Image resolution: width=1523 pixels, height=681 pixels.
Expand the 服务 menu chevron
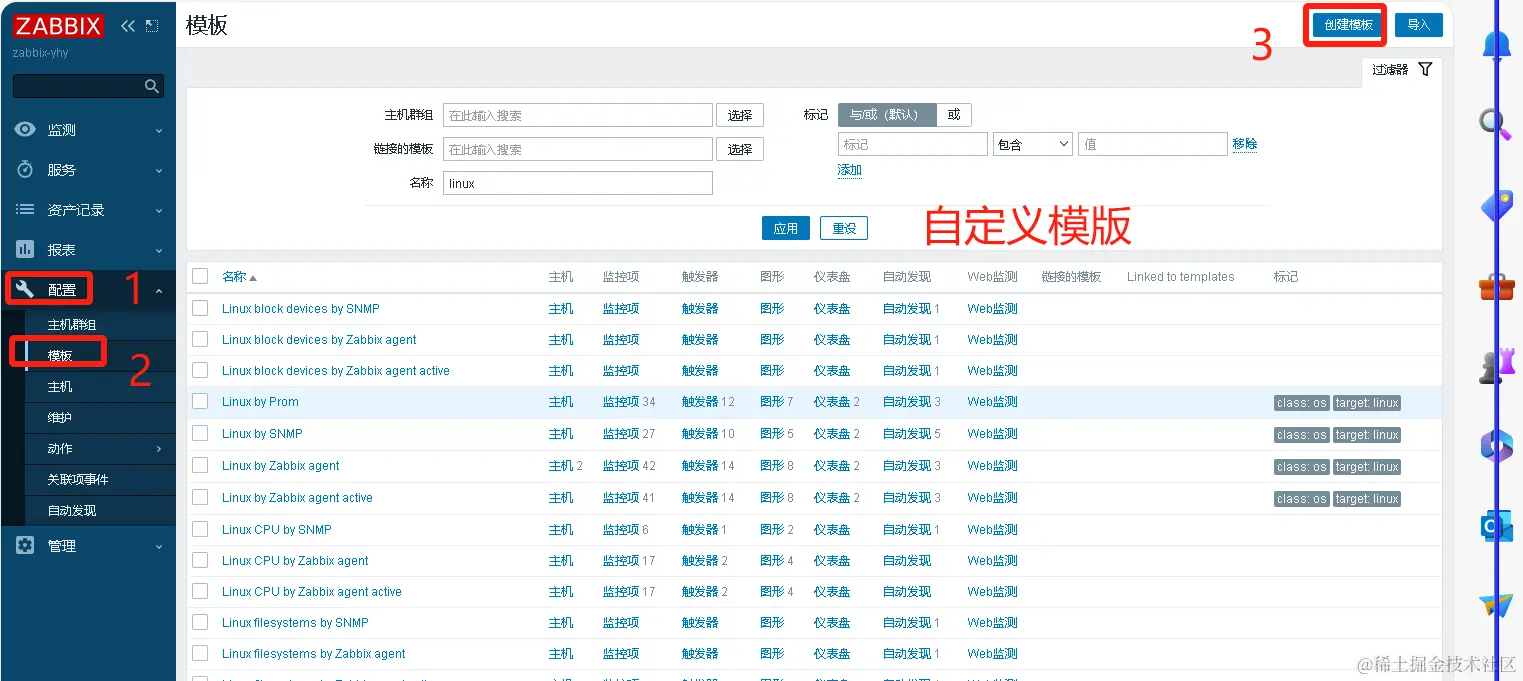[x=159, y=170]
